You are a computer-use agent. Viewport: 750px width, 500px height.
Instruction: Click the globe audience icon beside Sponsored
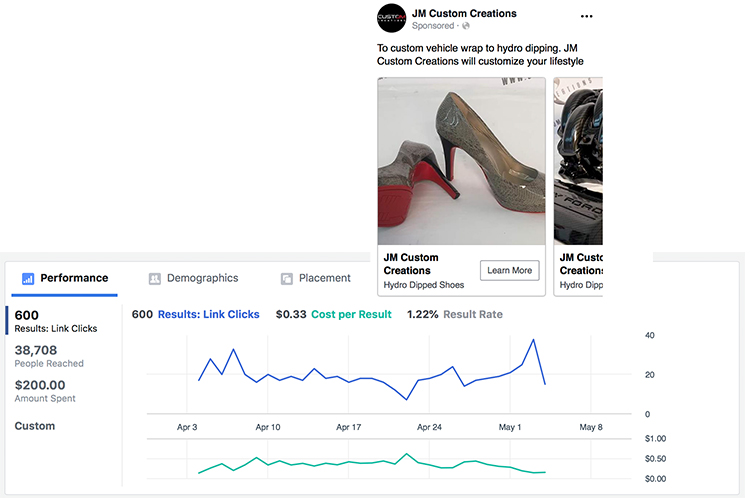click(465, 26)
